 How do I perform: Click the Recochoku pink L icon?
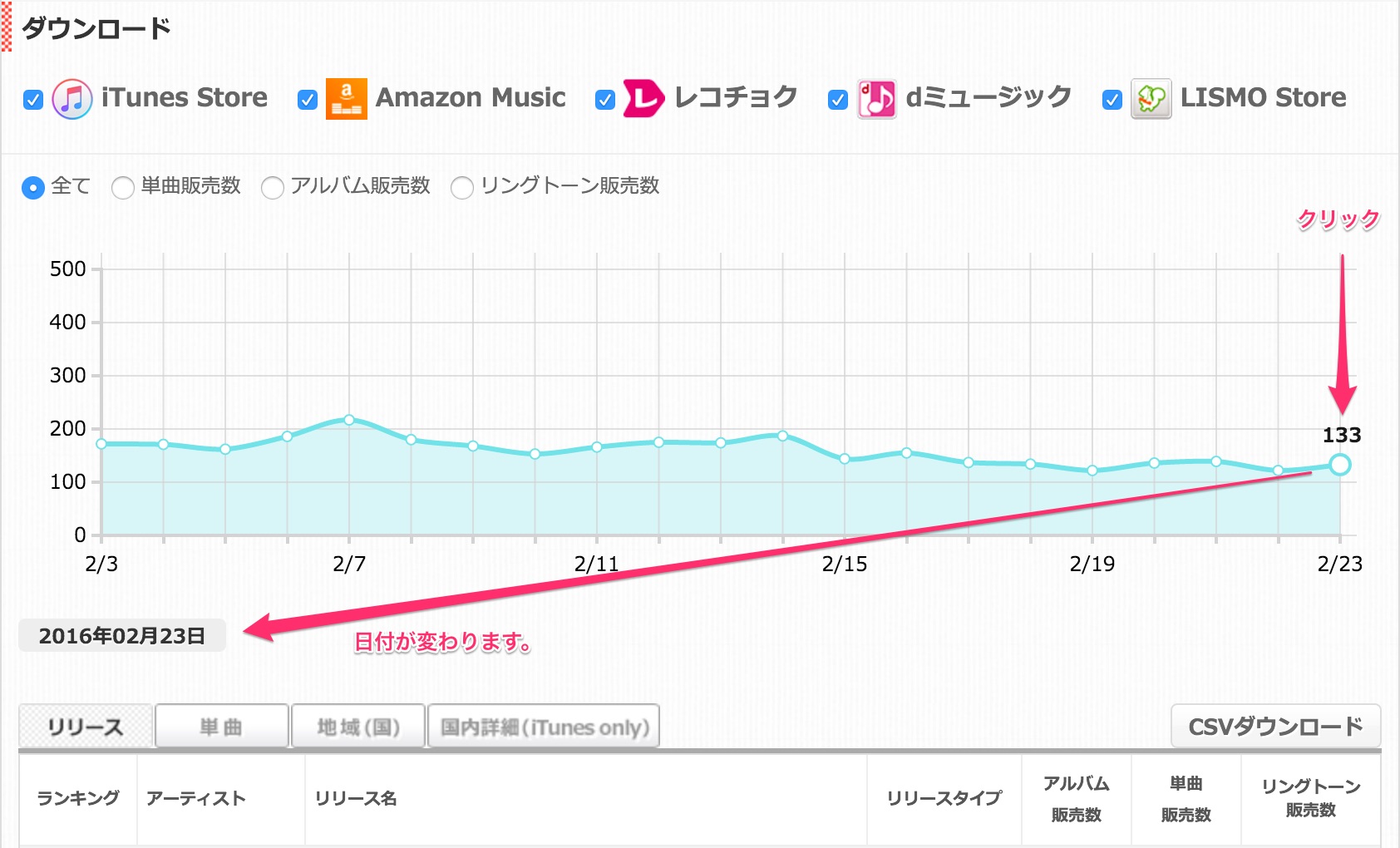(x=643, y=100)
